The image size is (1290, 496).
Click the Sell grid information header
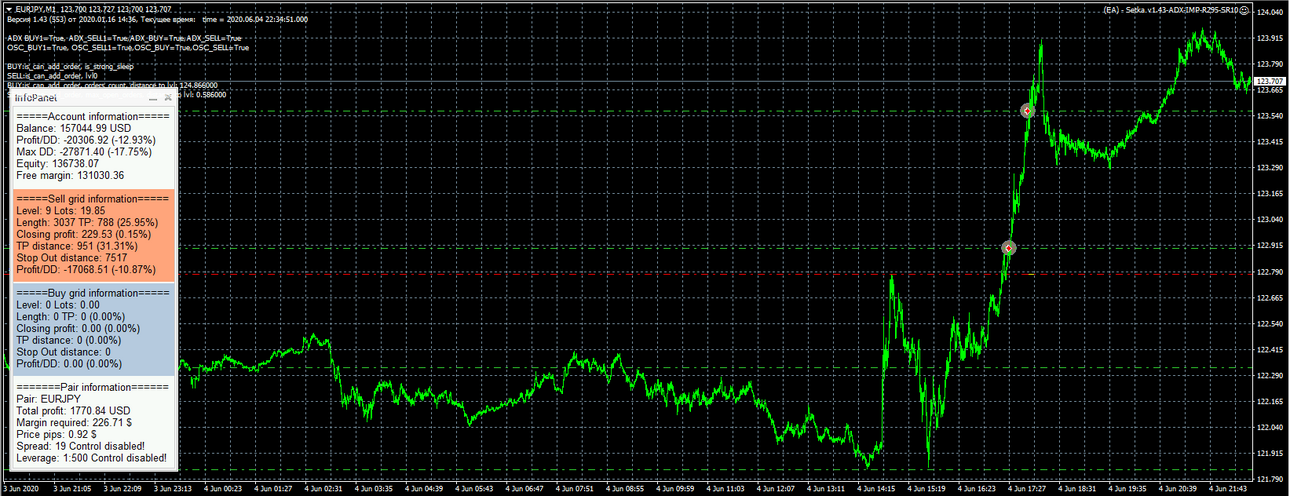(x=93, y=199)
